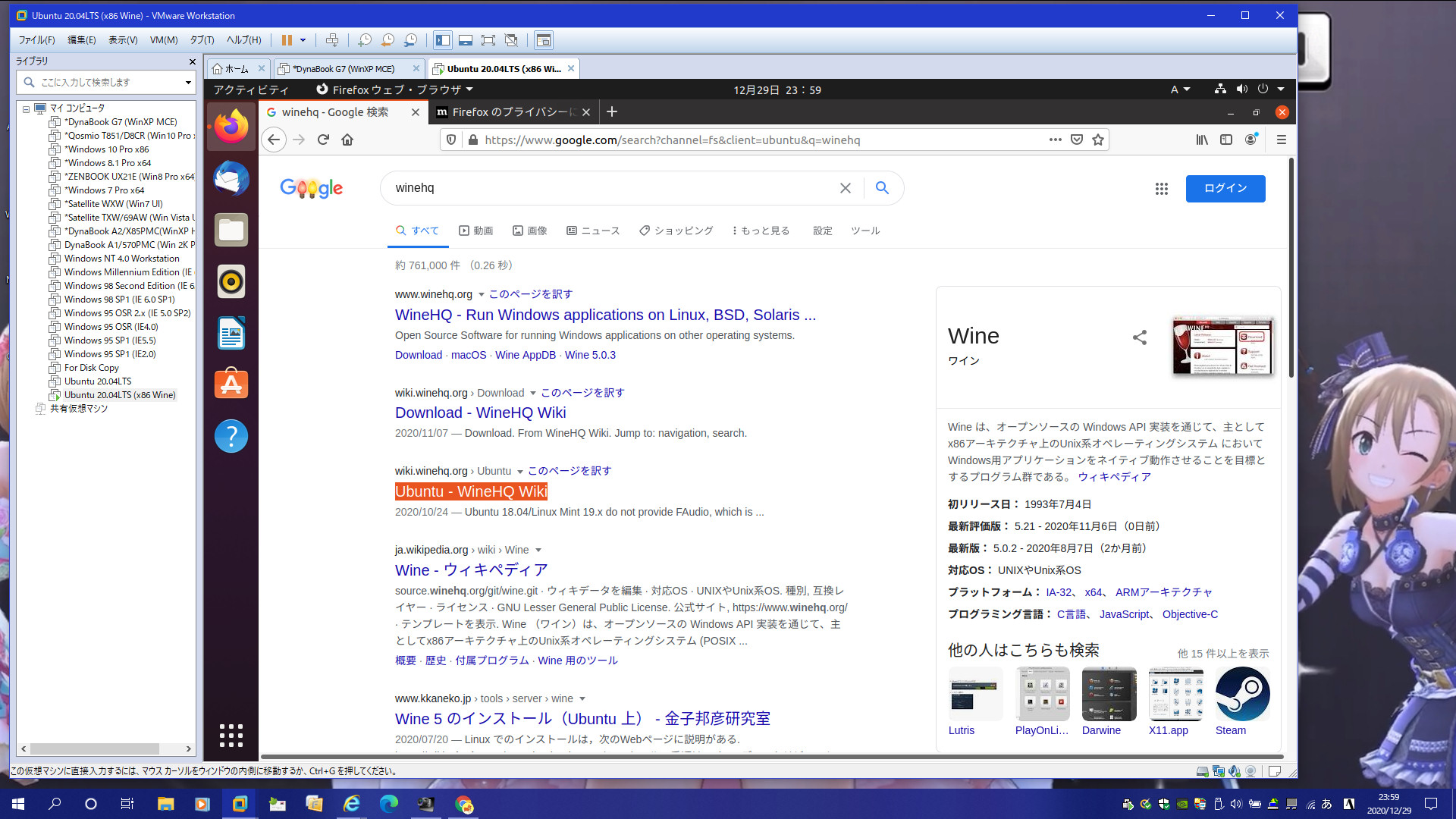Go back to the previous page in Firefox
The image size is (1456, 819).
(275, 140)
